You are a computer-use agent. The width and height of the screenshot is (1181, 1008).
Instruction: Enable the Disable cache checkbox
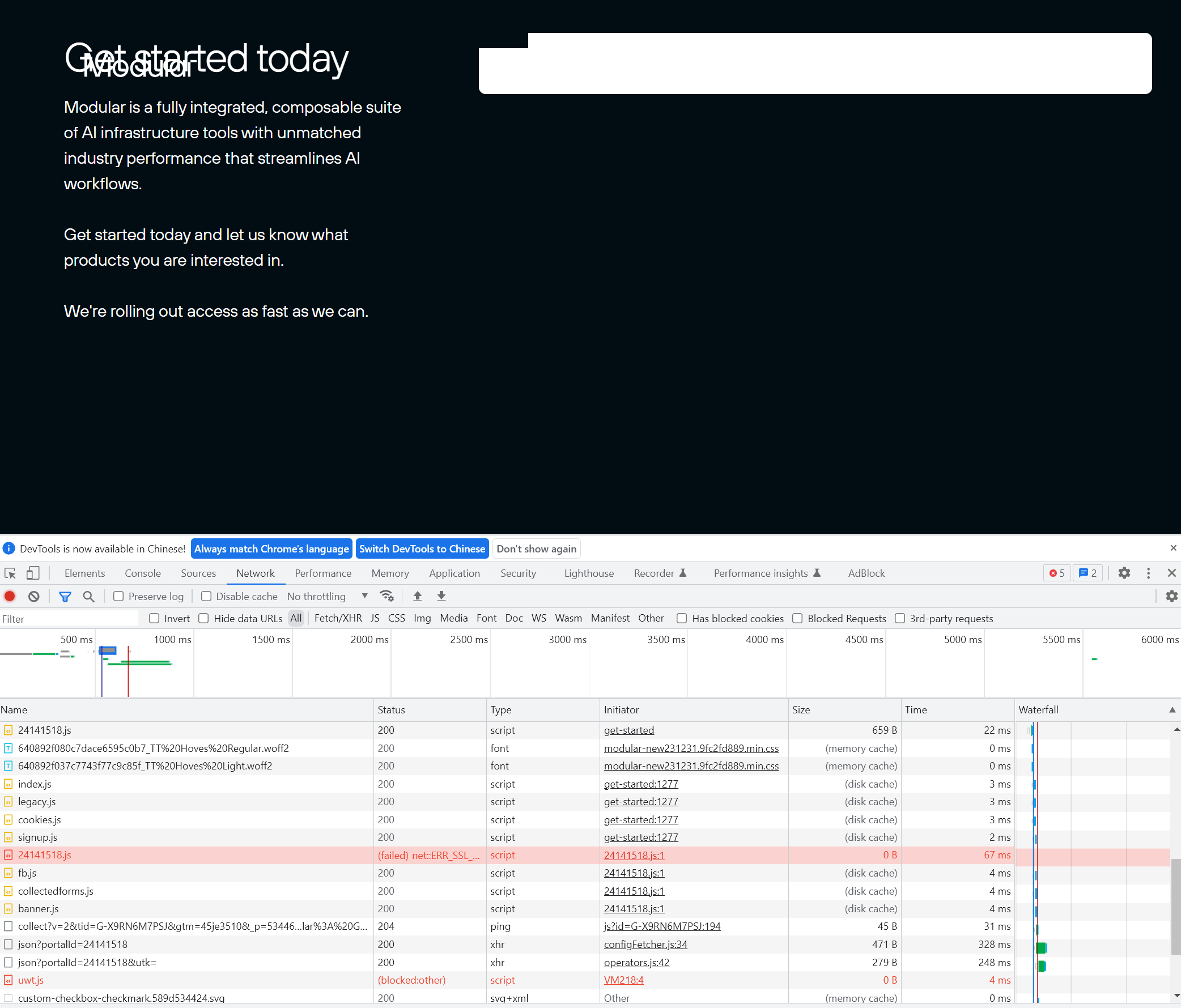206,596
